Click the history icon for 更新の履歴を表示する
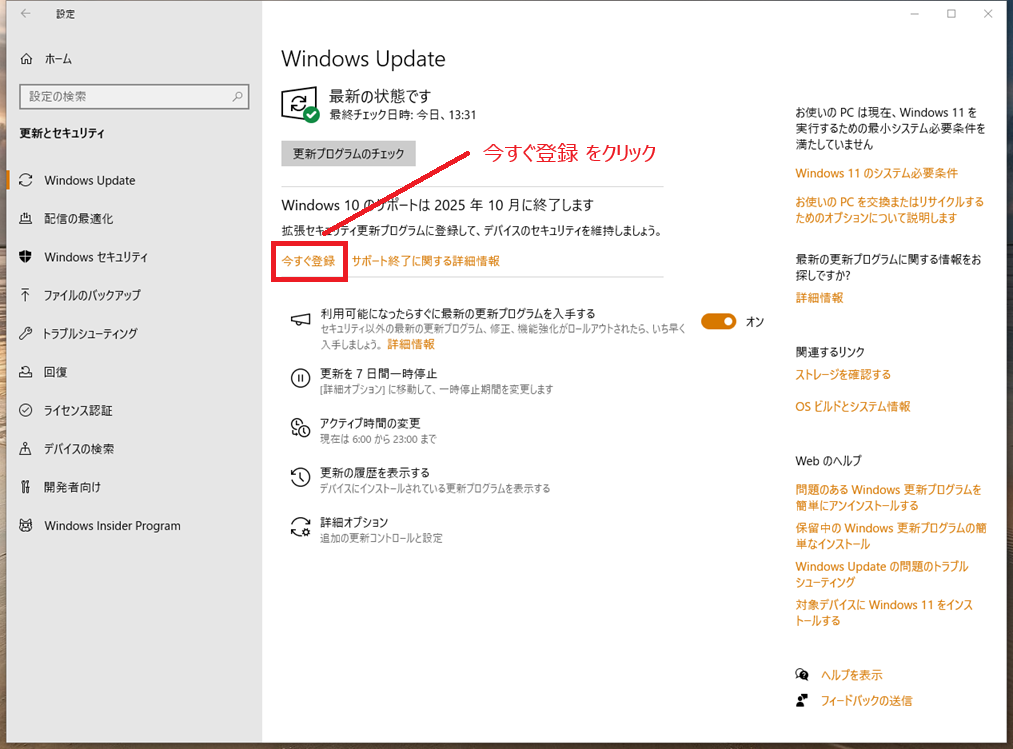The height and width of the screenshot is (749, 1013). point(300,478)
